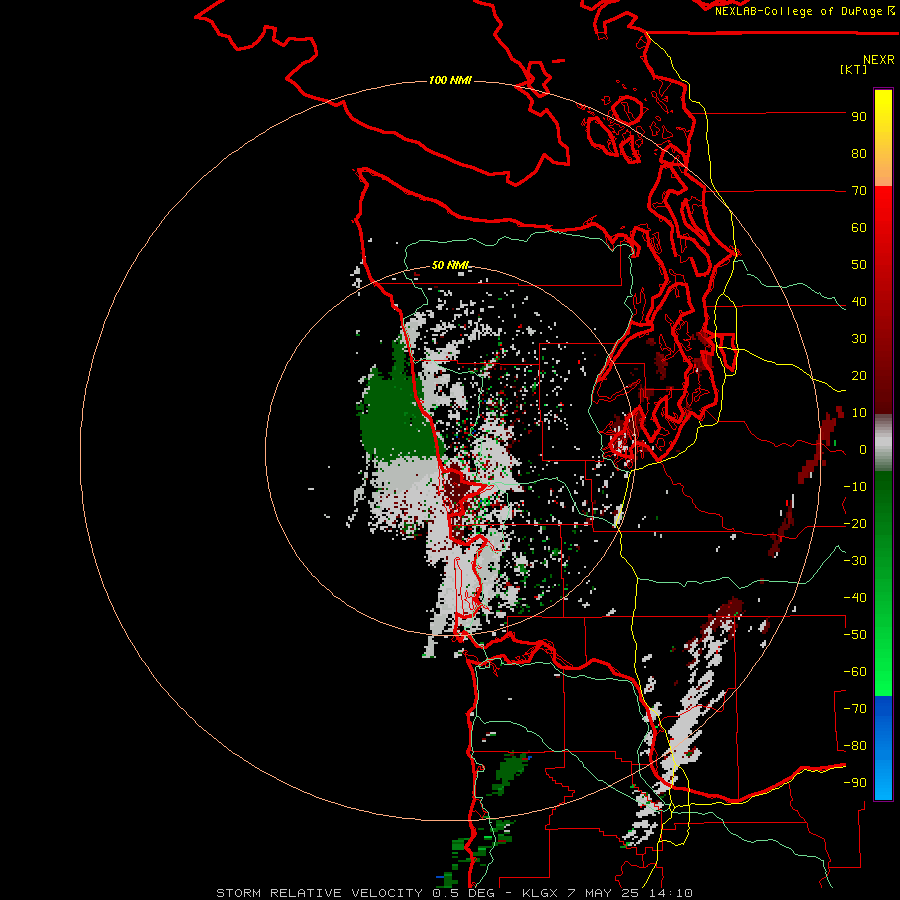Click the 50 NMI range ring label
The height and width of the screenshot is (900, 900).
(x=451, y=265)
